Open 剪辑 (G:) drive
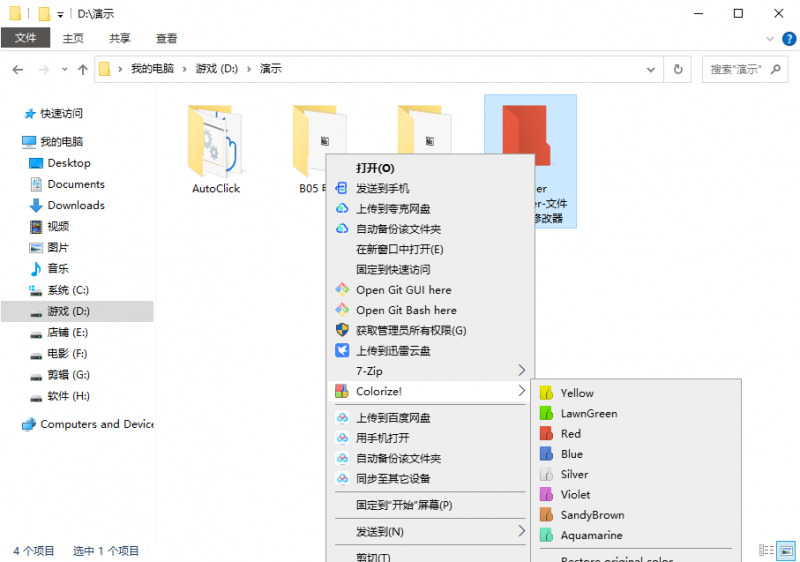Viewport: 800px width, 562px height. pos(68,375)
